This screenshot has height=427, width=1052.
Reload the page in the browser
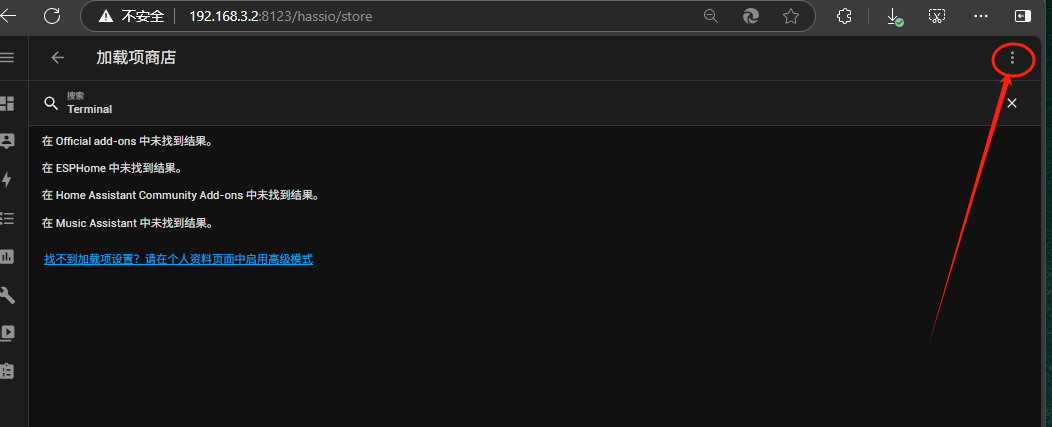tap(52, 16)
